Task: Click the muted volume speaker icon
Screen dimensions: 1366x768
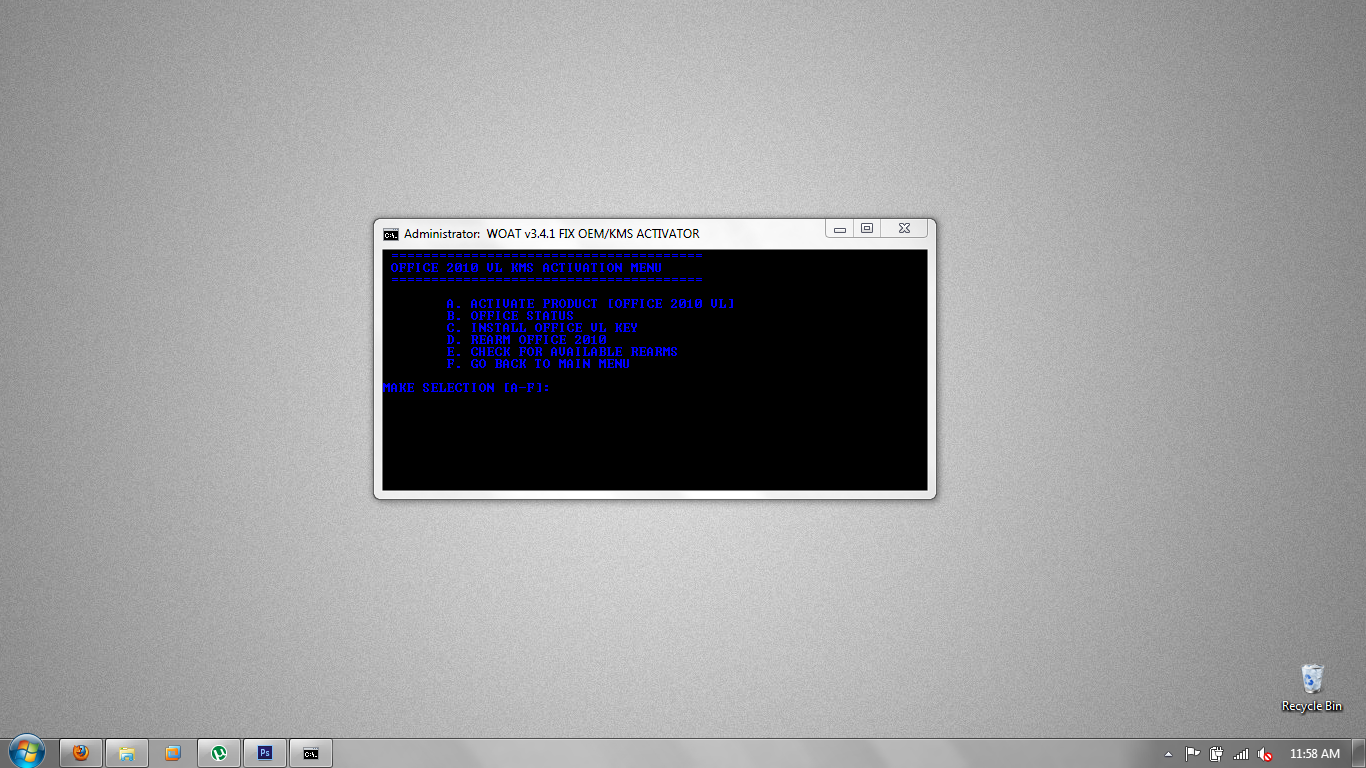Action: 1265,754
